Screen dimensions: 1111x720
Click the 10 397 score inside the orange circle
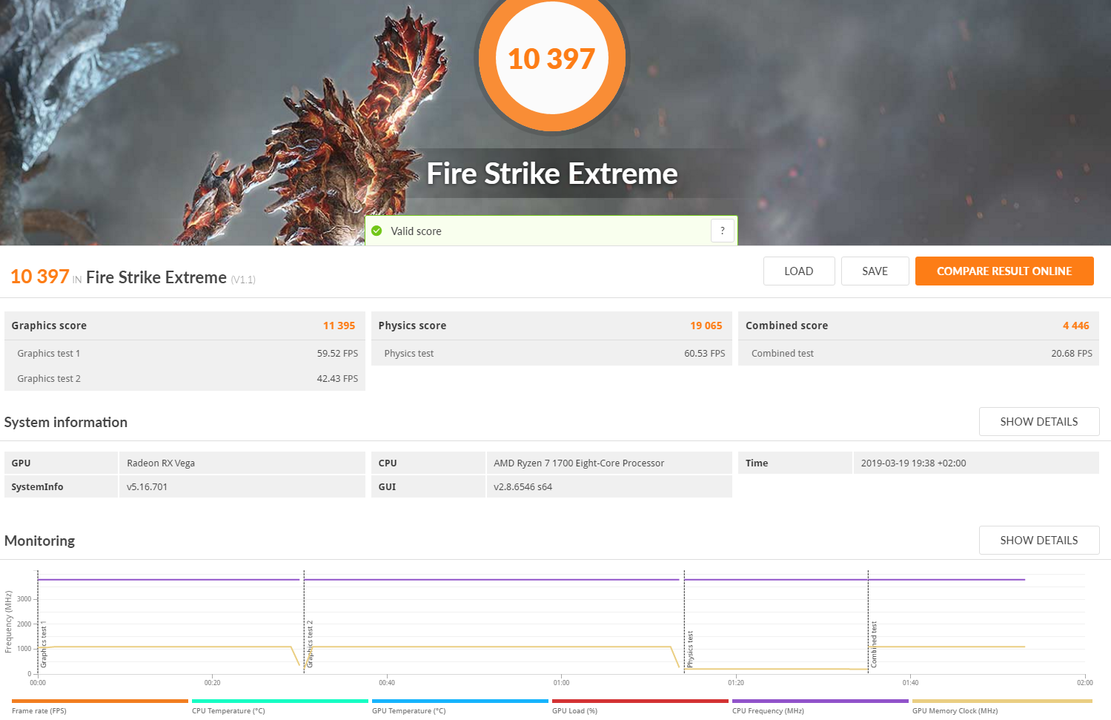[x=551, y=59]
